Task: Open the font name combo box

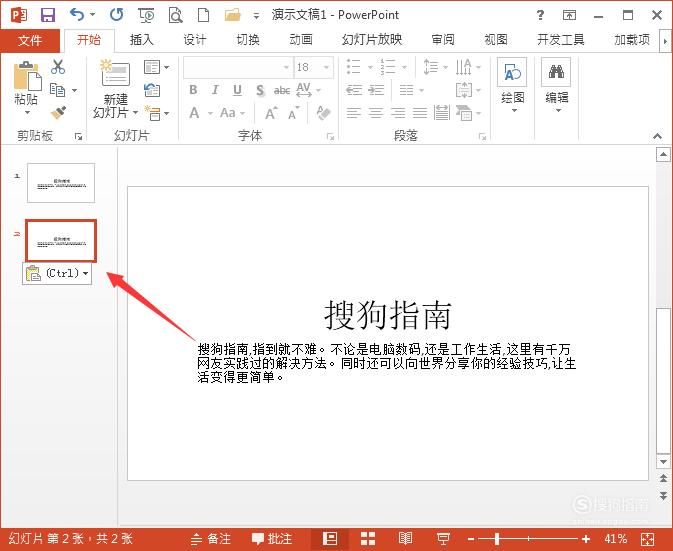Action: (238, 67)
